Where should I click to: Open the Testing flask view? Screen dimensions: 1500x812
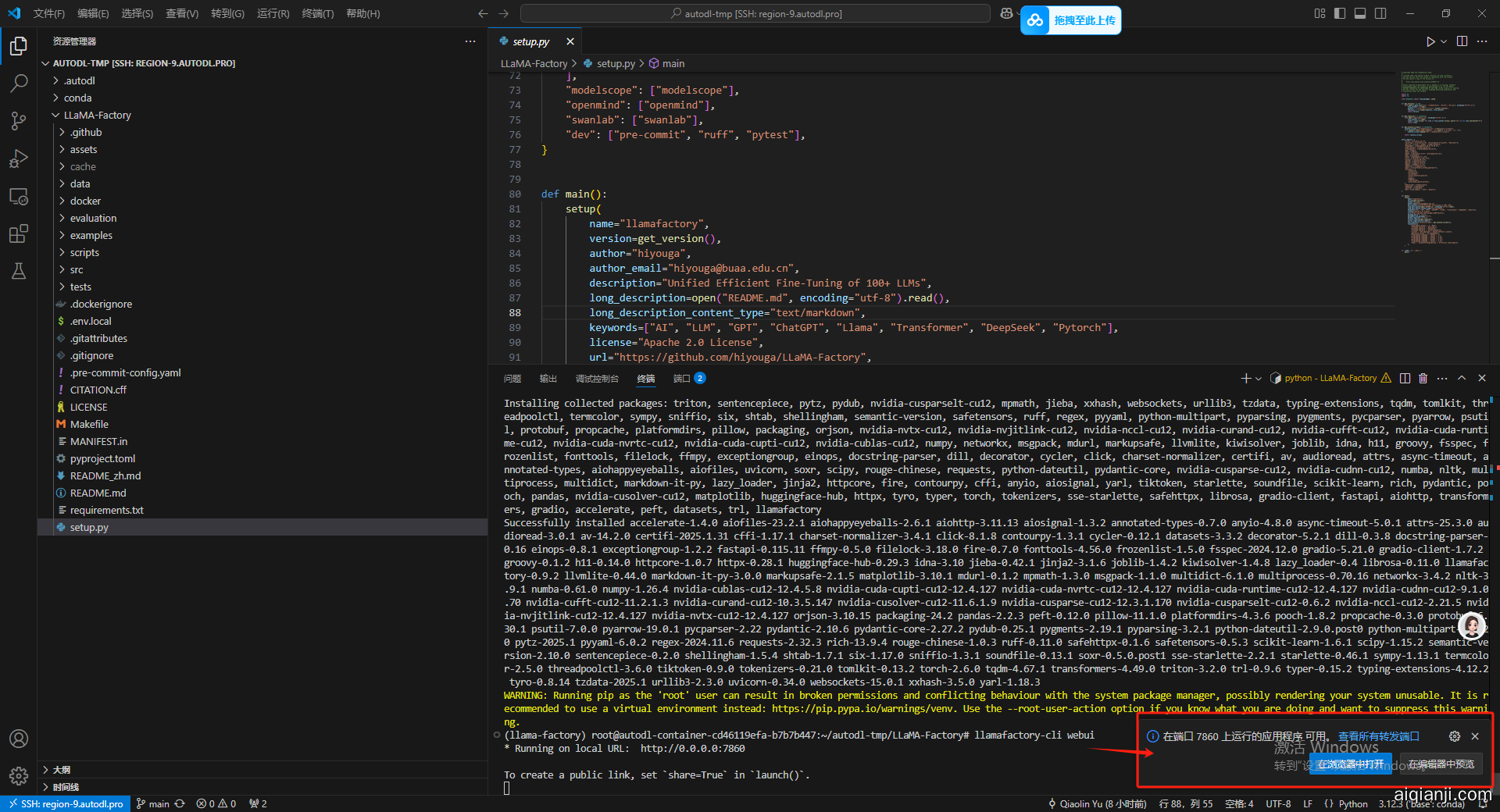[19, 271]
